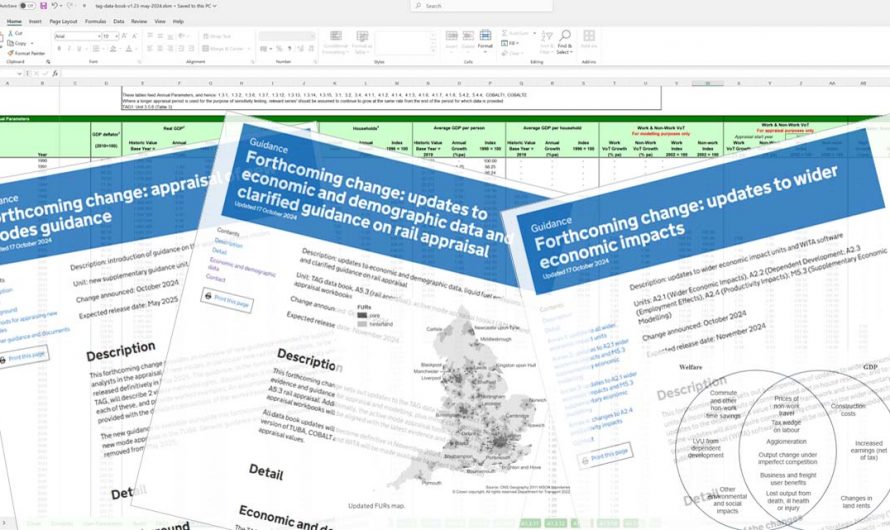This screenshot has height=530, width=890.
Task: Toggle Underline formatting in Font group
Action: pyautogui.click(x=79, y=49)
